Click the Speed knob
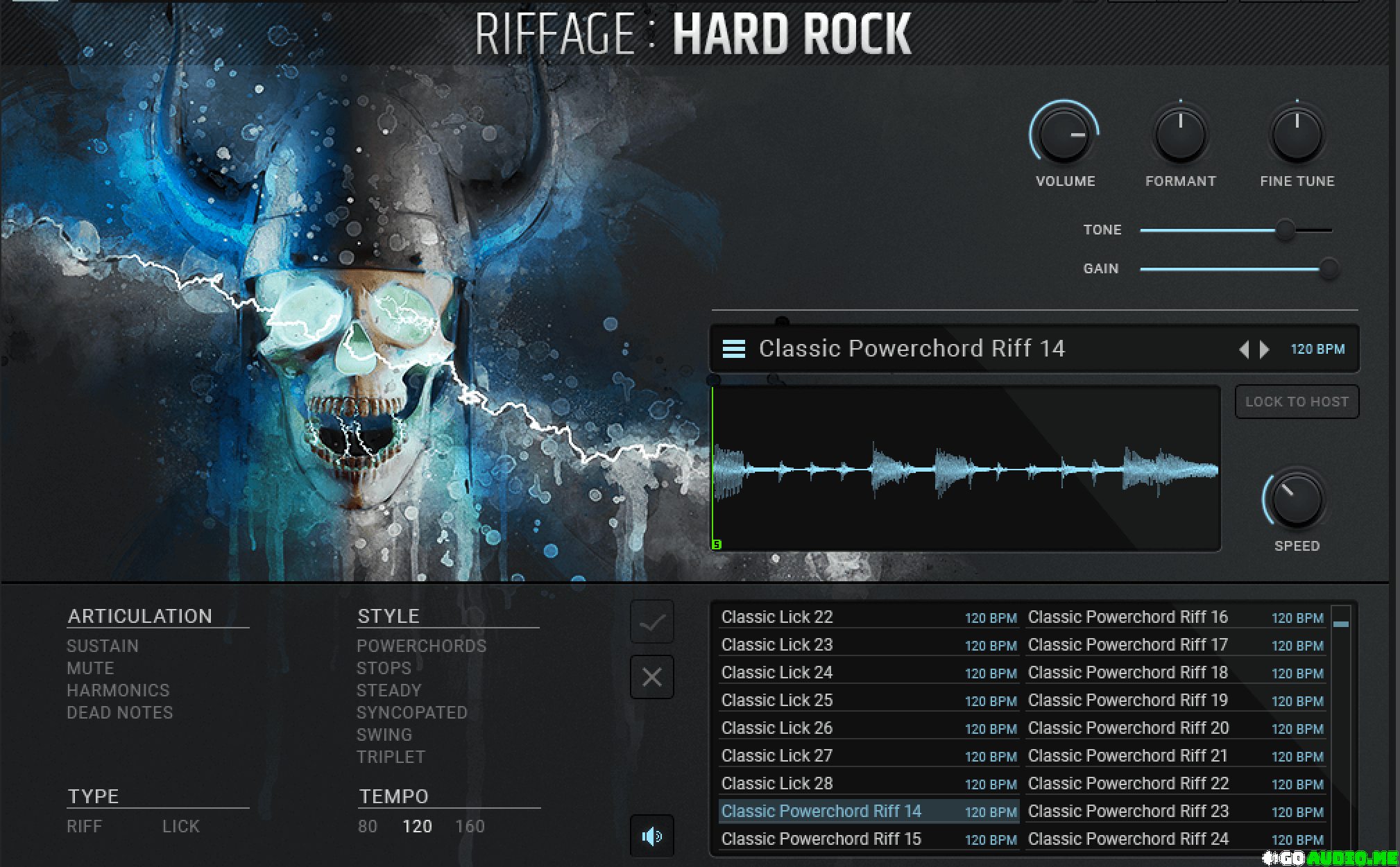The image size is (1400, 867). (1295, 500)
